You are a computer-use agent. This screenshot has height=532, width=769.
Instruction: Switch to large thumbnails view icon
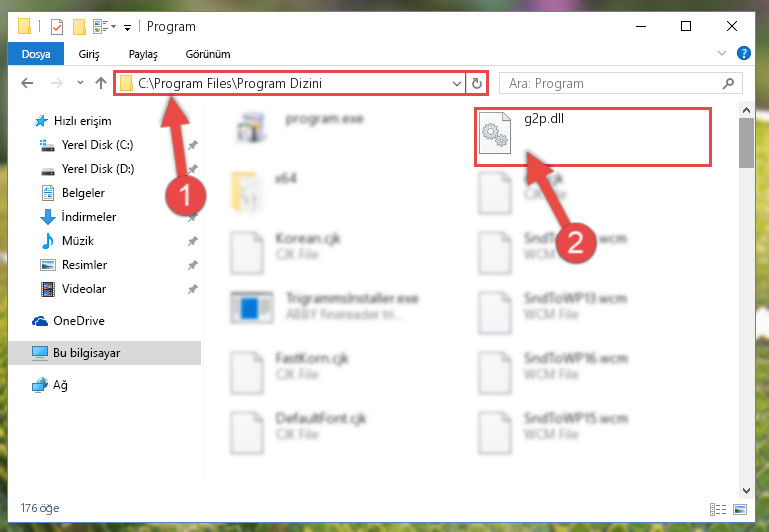740,509
